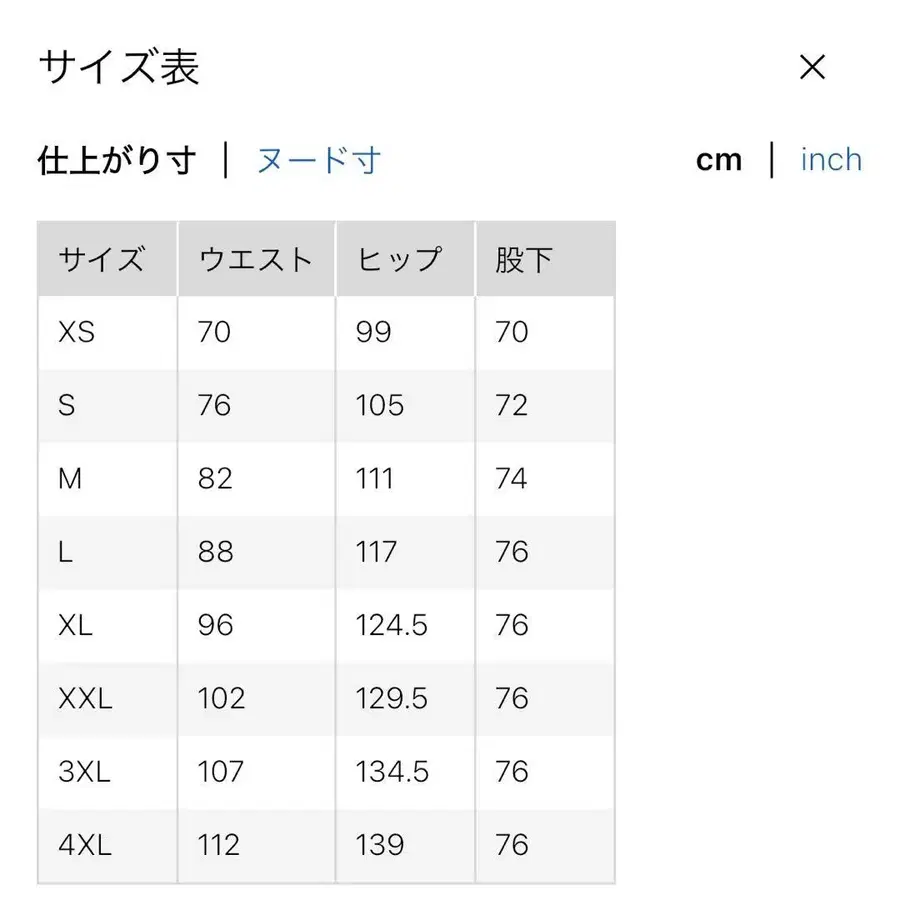Click the ウエスト column header
This screenshot has height=900, width=900.
(x=255, y=258)
